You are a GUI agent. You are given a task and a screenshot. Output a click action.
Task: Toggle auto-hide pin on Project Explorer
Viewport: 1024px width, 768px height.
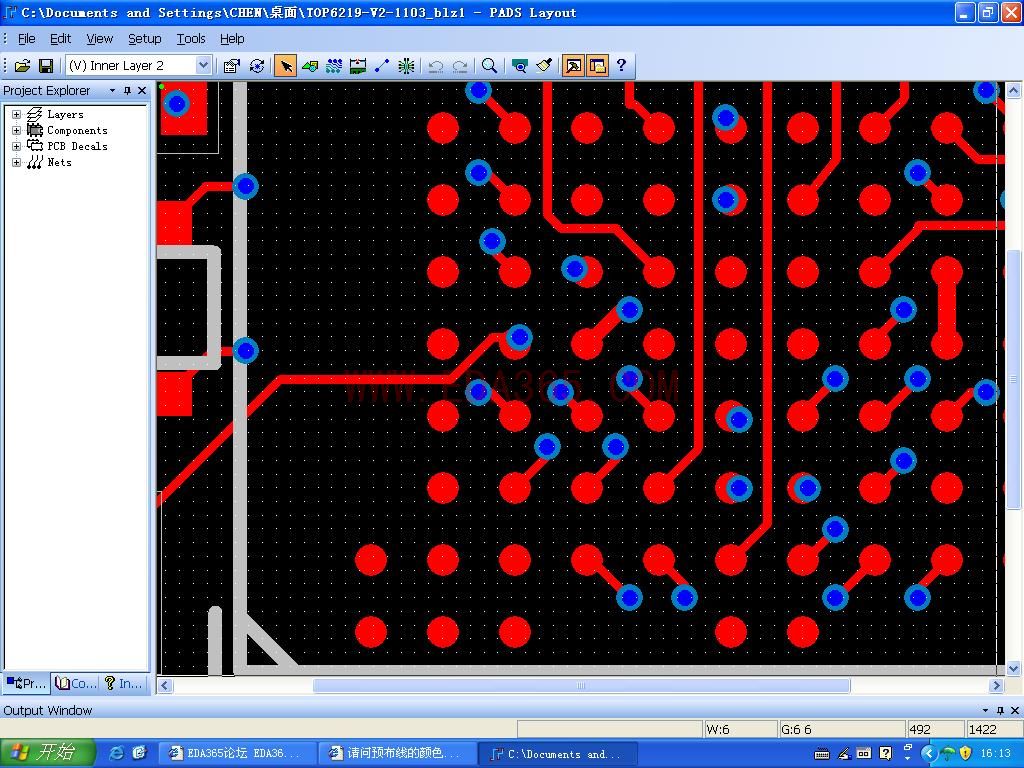coord(127,91)
